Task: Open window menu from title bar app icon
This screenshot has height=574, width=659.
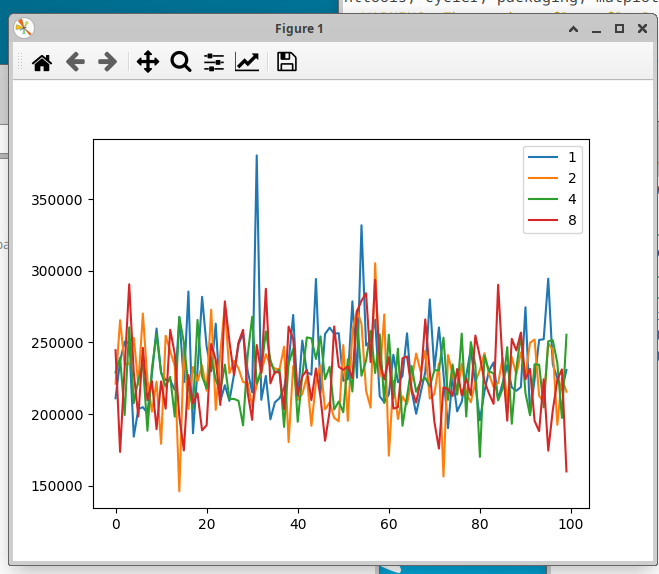Action: [x=24, y=29]
